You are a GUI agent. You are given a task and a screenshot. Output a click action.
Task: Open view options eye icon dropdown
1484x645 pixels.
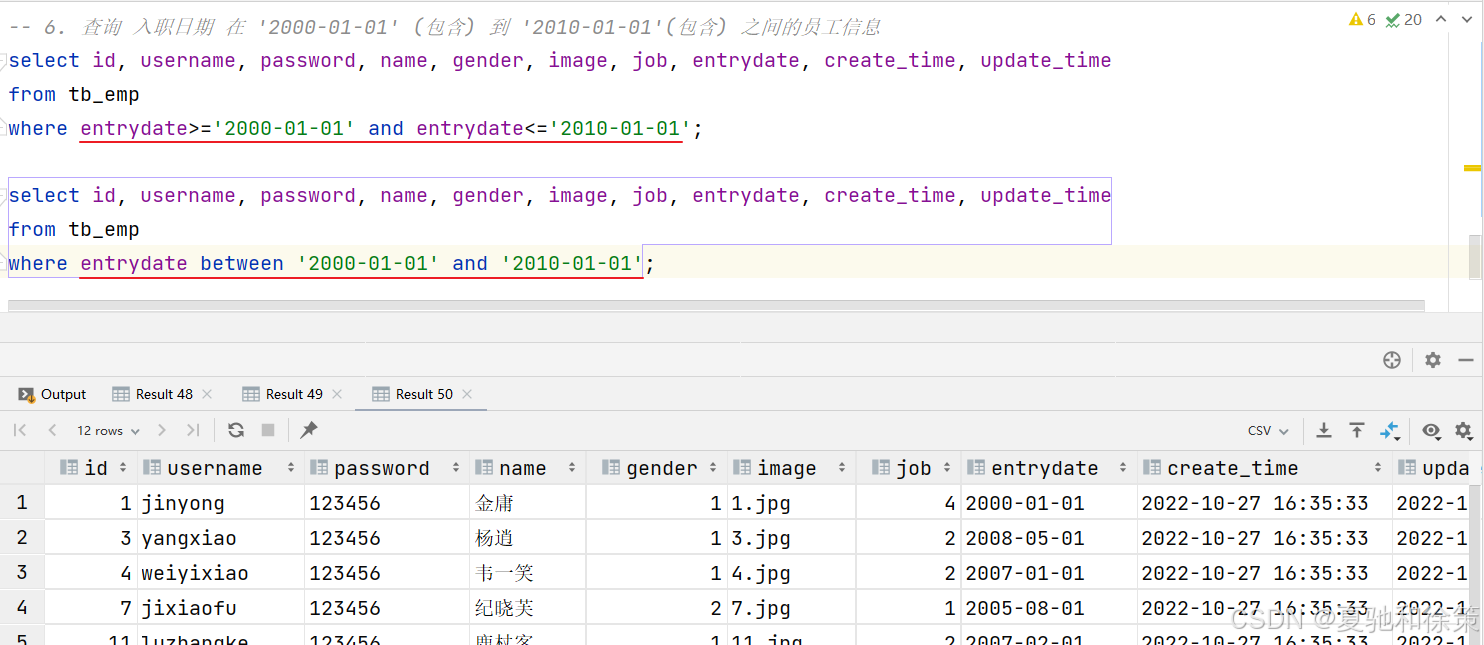click(1432, 431)
